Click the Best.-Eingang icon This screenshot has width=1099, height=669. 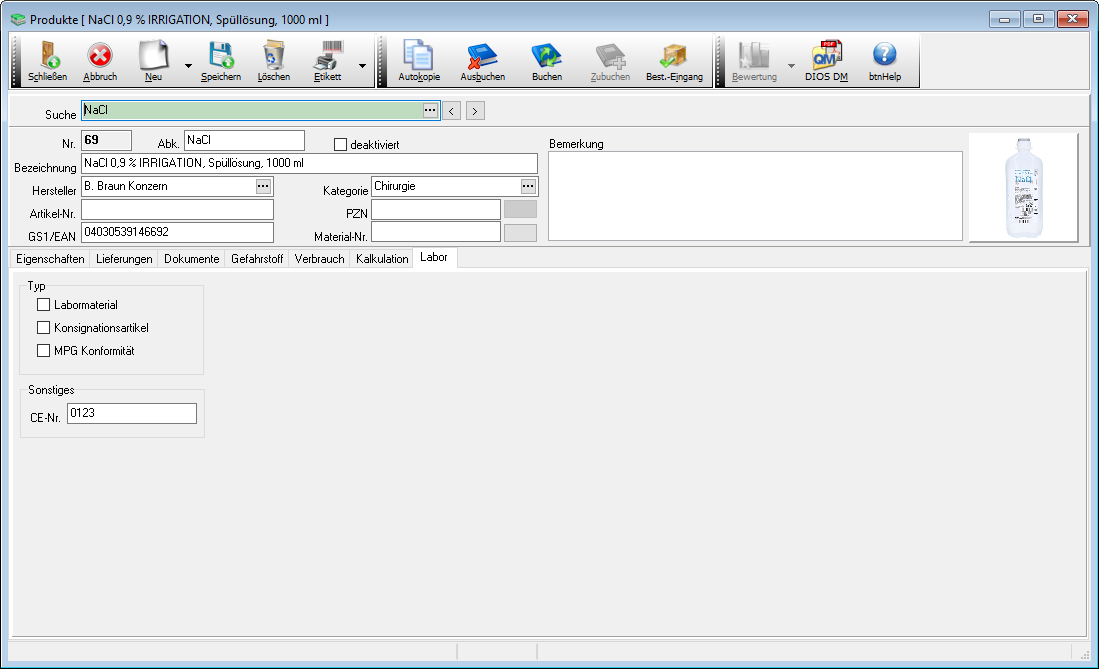tap(674, 59)
